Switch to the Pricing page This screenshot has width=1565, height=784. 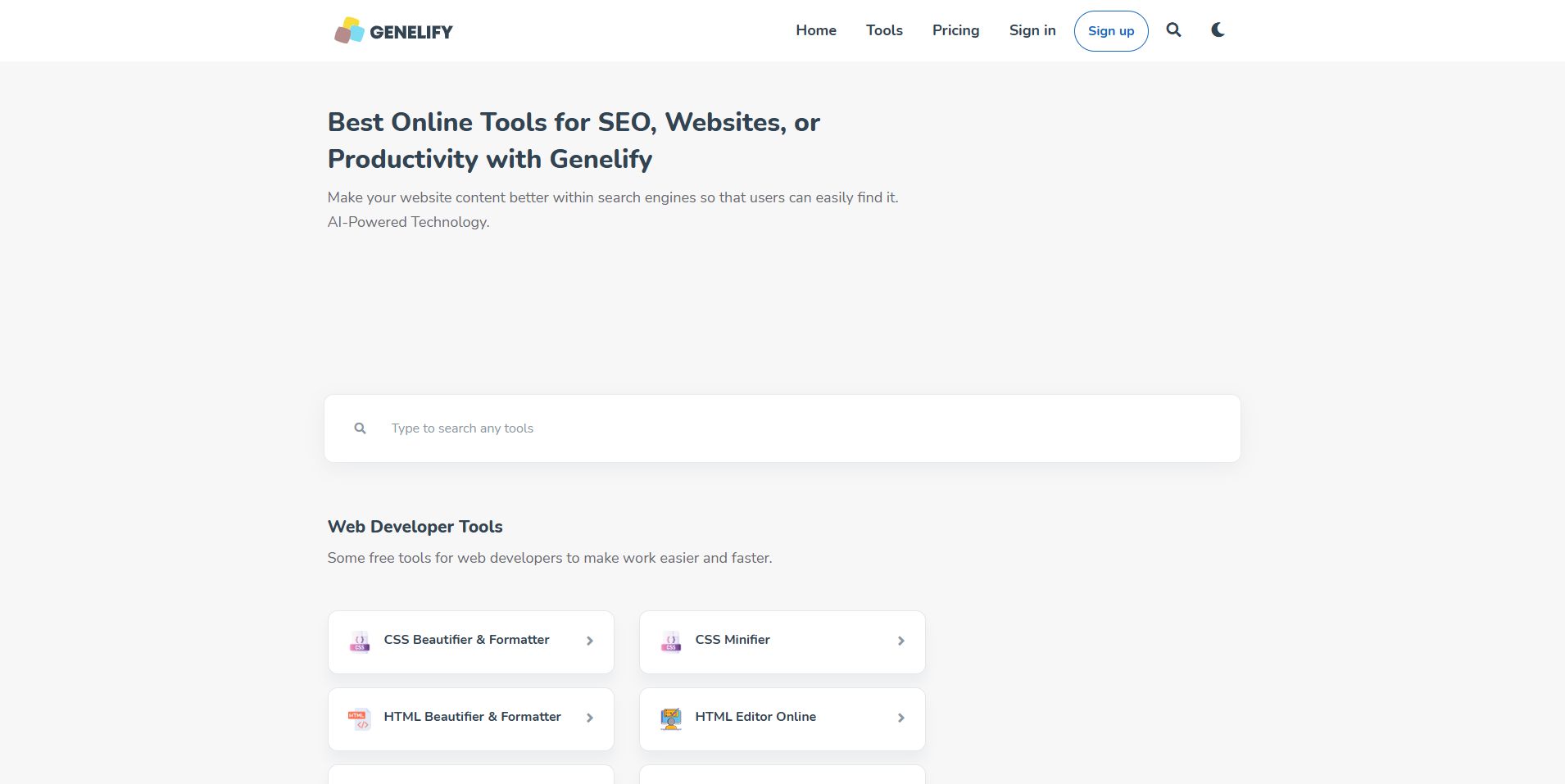(955, 30)
